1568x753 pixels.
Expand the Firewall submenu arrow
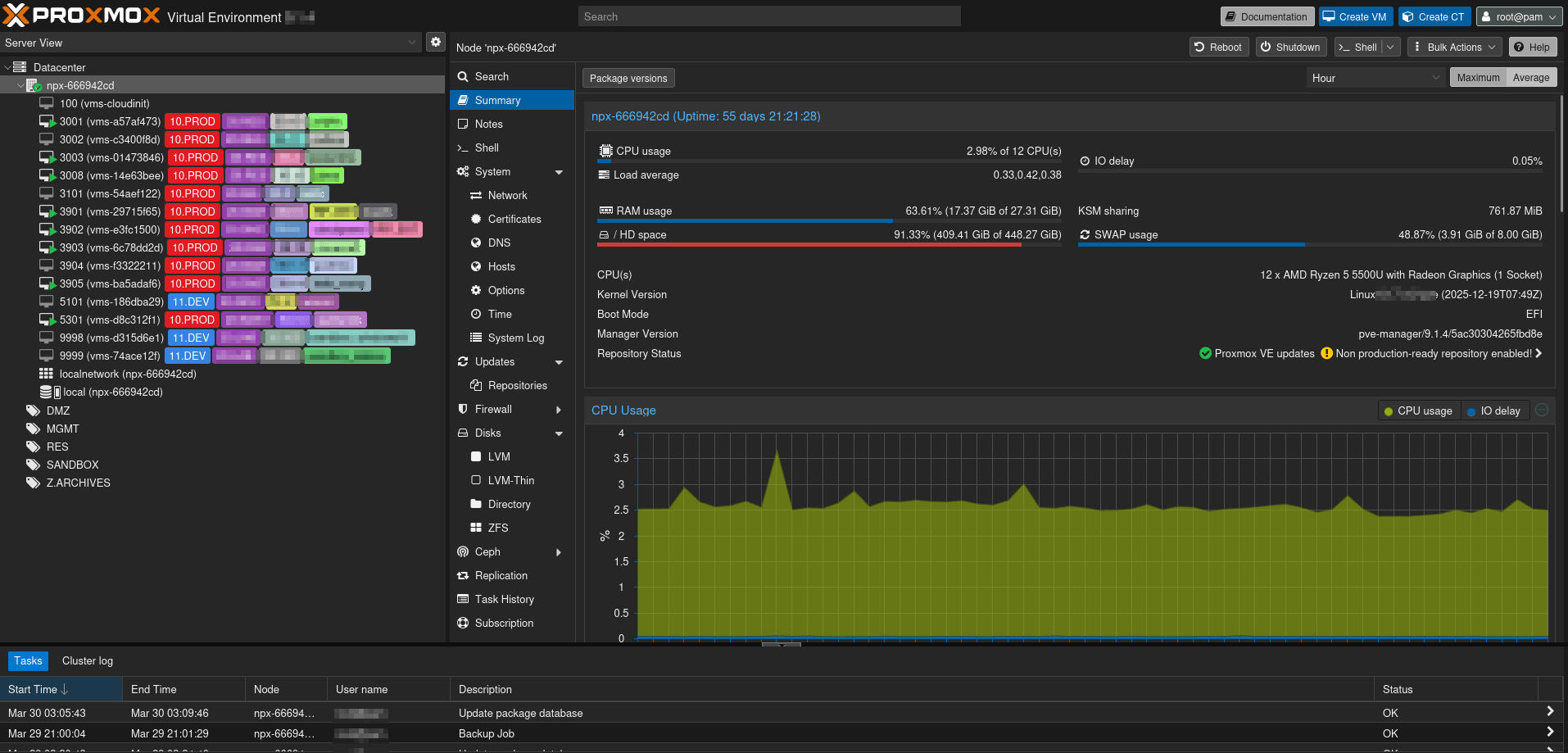(x=559, y=409)
